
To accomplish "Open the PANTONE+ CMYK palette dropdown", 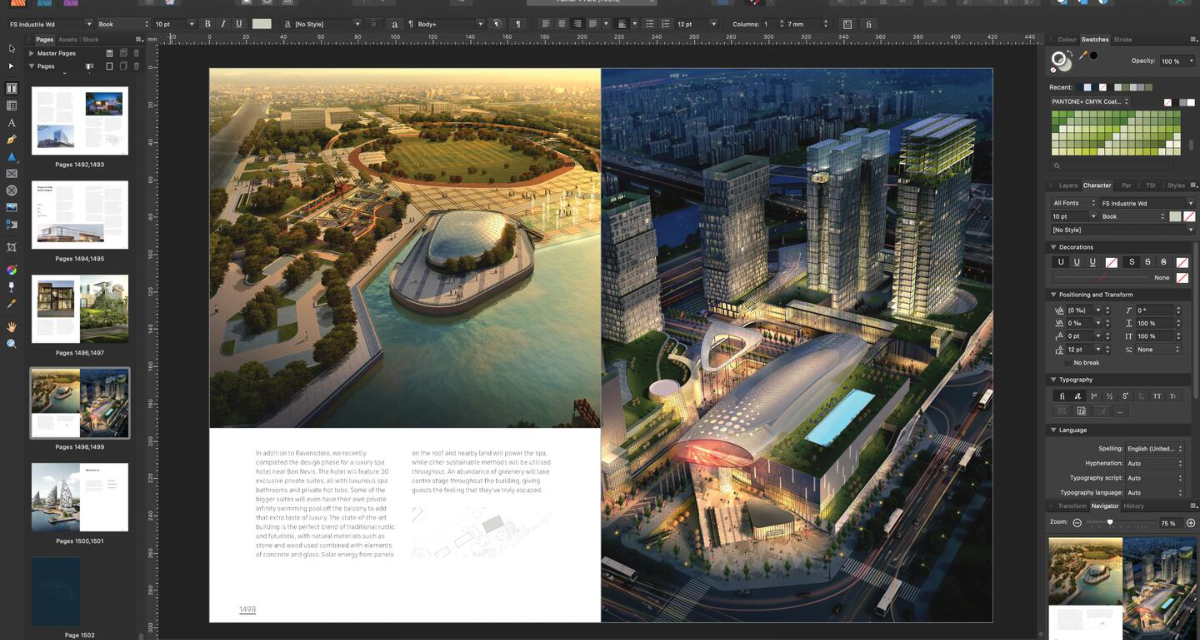I will coord(1090,101).
